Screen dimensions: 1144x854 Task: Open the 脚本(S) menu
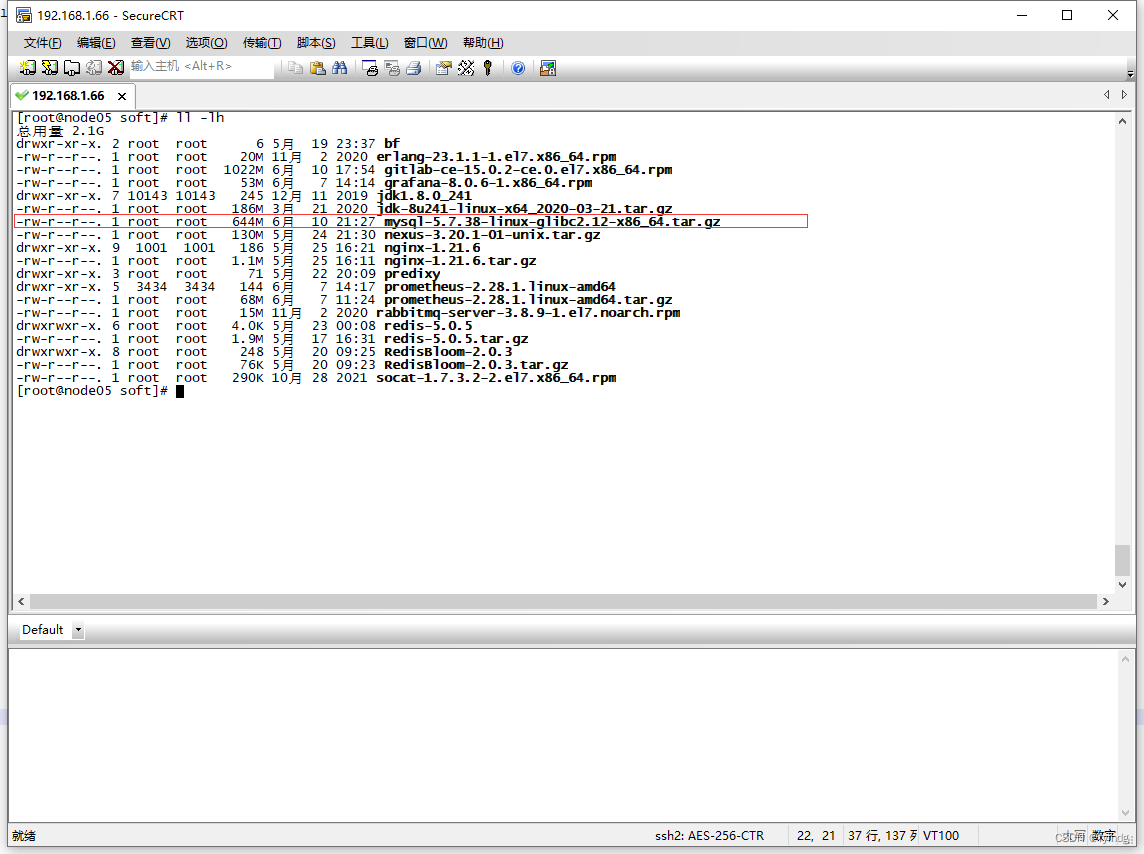(316, 43)
